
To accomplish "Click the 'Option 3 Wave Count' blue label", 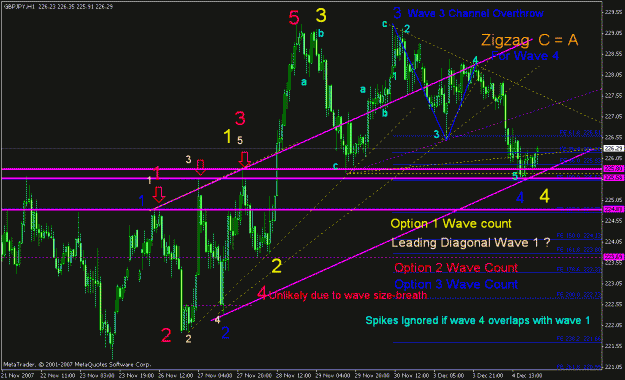I will pyautogui.click(x=456, y=284).
